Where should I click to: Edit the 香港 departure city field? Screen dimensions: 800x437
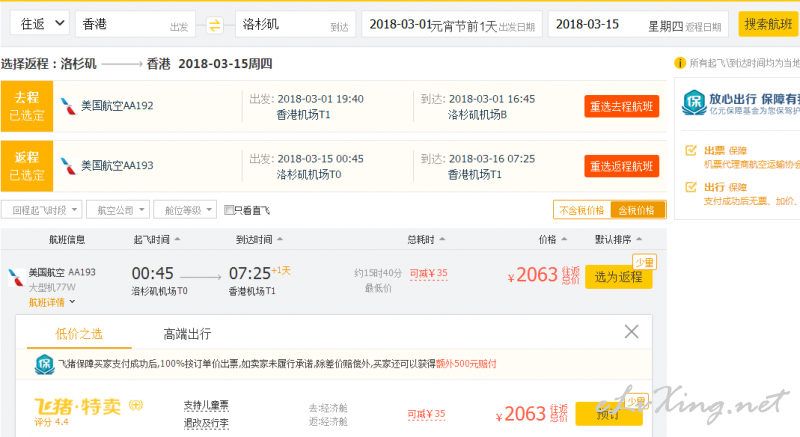click(135, 24)
